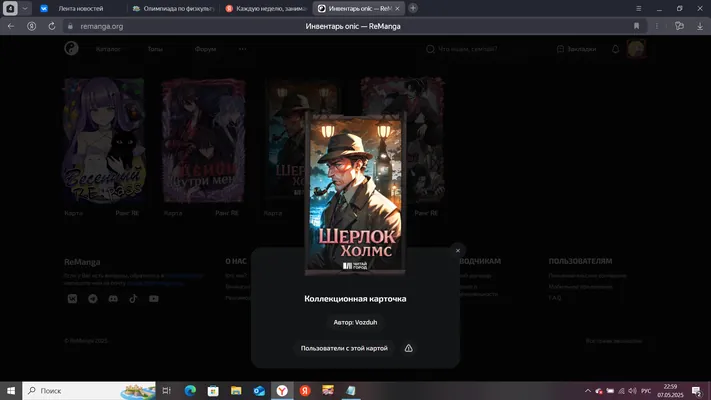Switch to the Olympiad browser tab

tap(173, 9)
